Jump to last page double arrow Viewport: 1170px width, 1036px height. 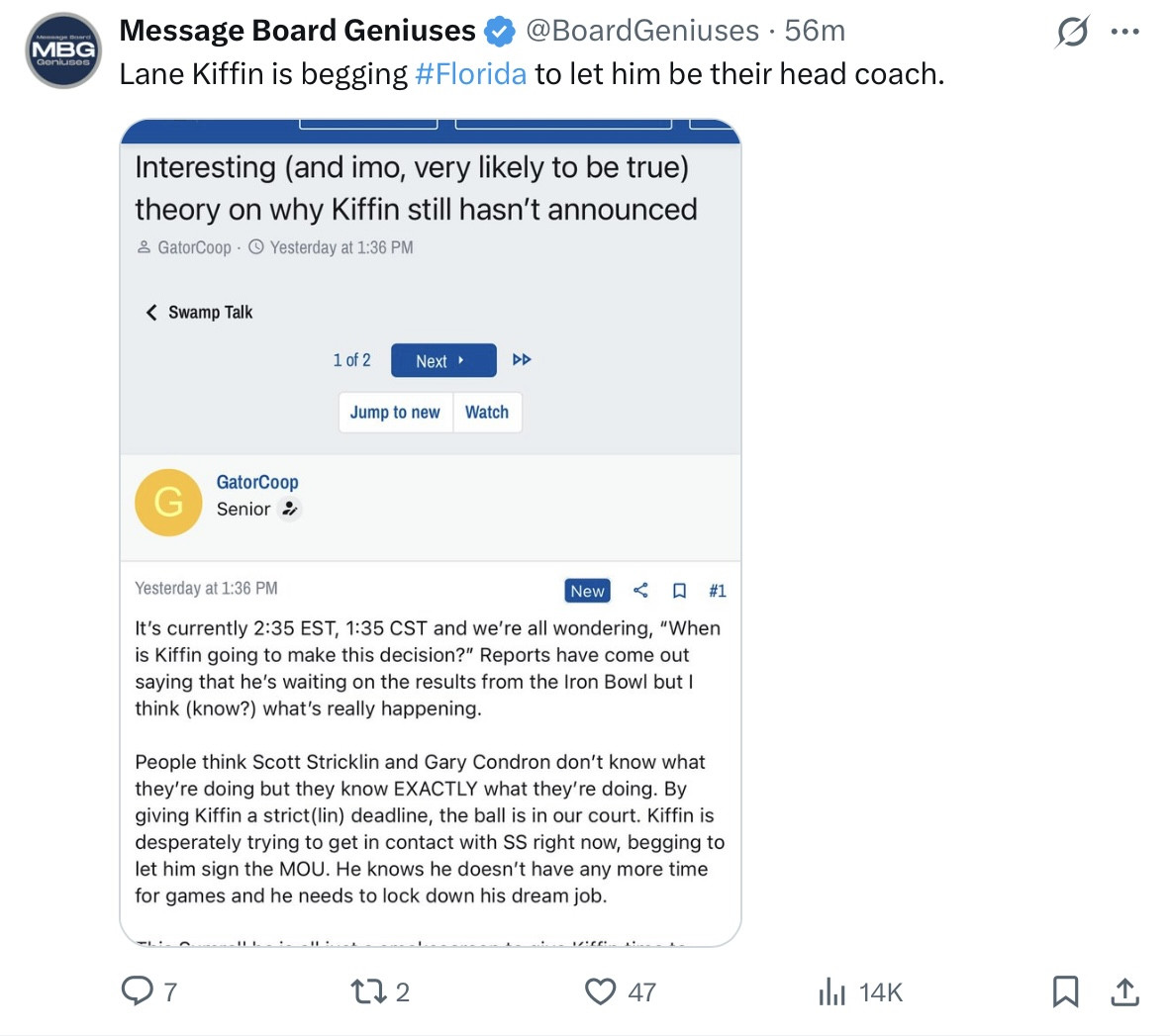(522, 359)
